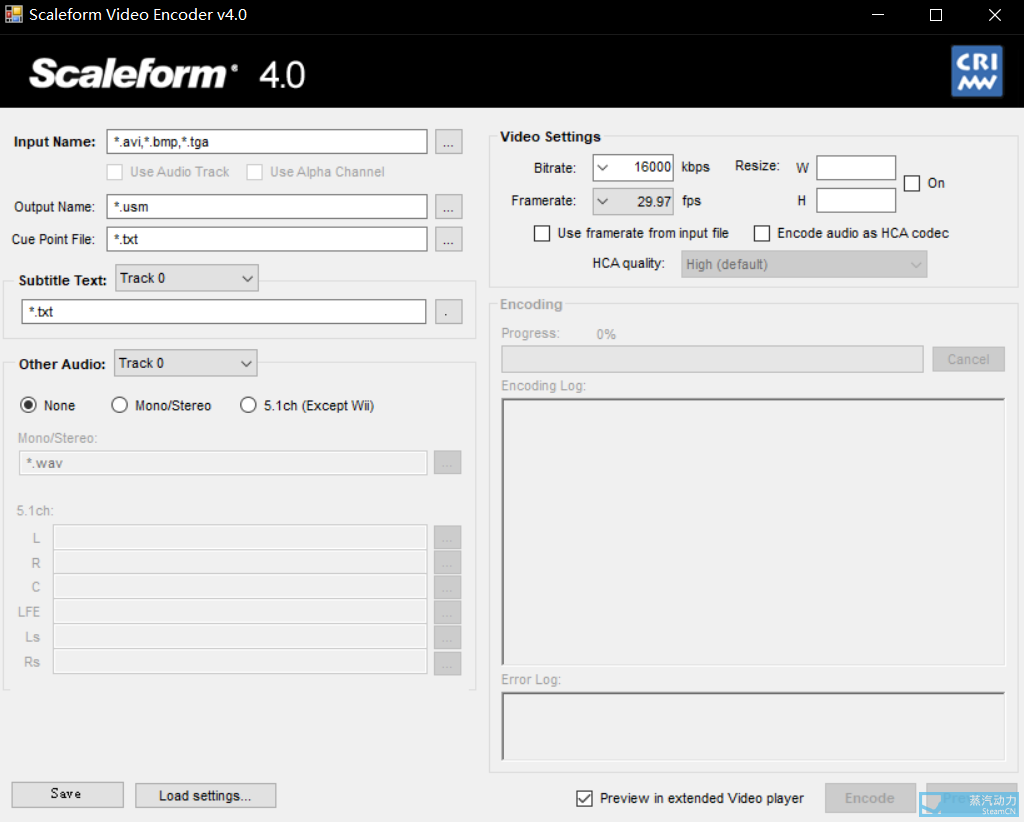Select the 5.1ch (Except Wii) radio option

(248, 405)
